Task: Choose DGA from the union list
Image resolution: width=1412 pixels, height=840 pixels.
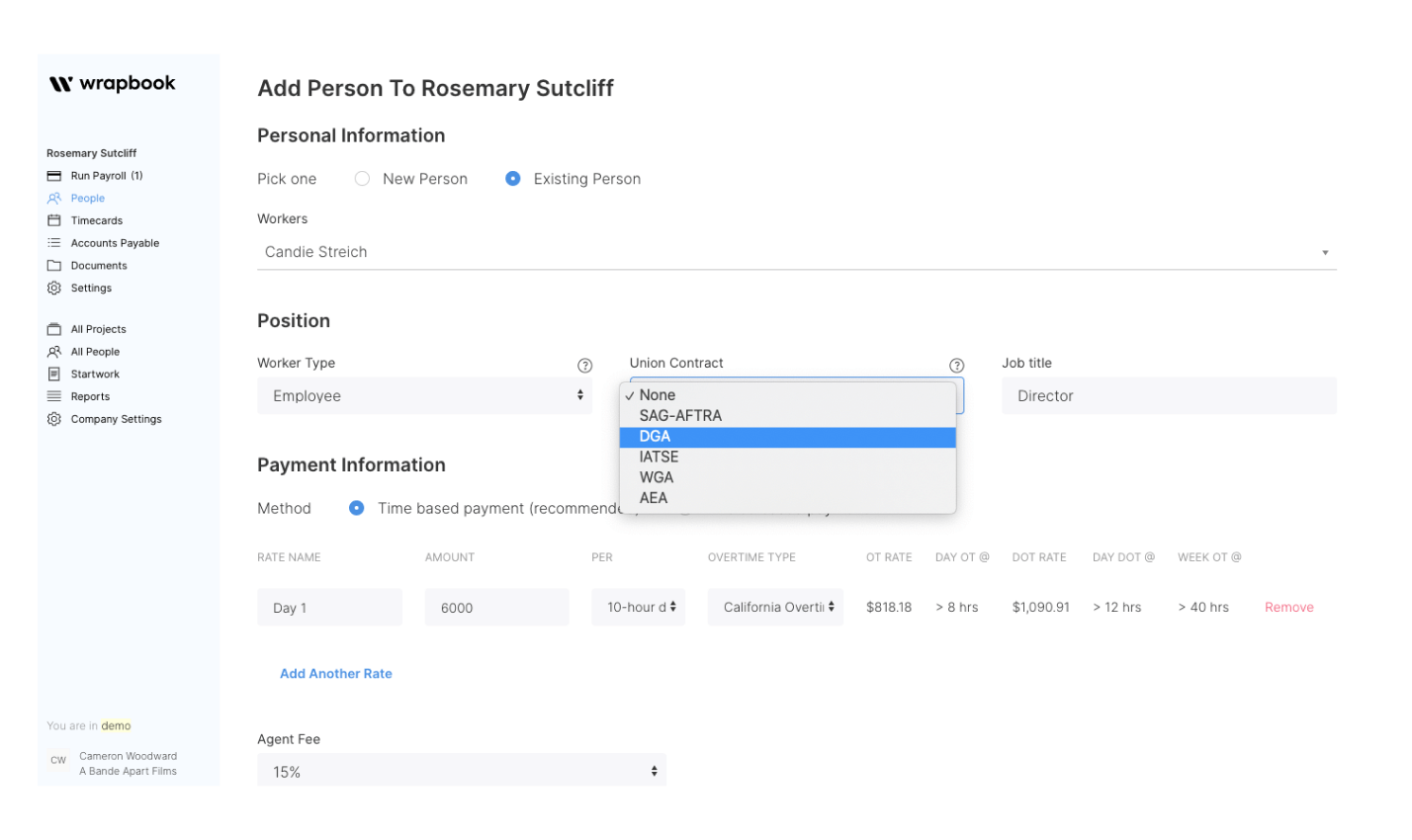Action: (x=787, y=437)
